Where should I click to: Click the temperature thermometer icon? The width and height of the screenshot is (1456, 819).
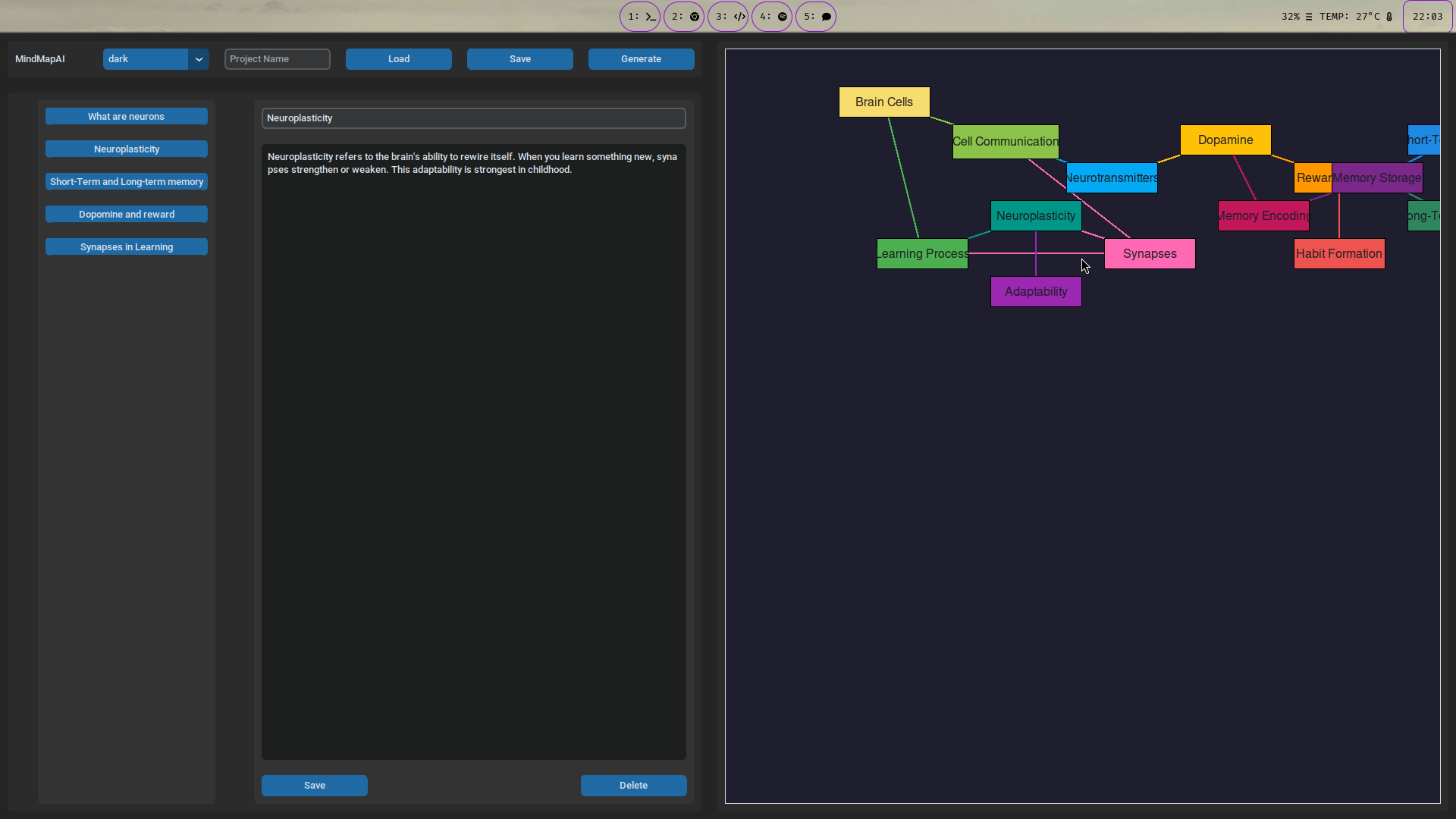(x=1389, y=17)
